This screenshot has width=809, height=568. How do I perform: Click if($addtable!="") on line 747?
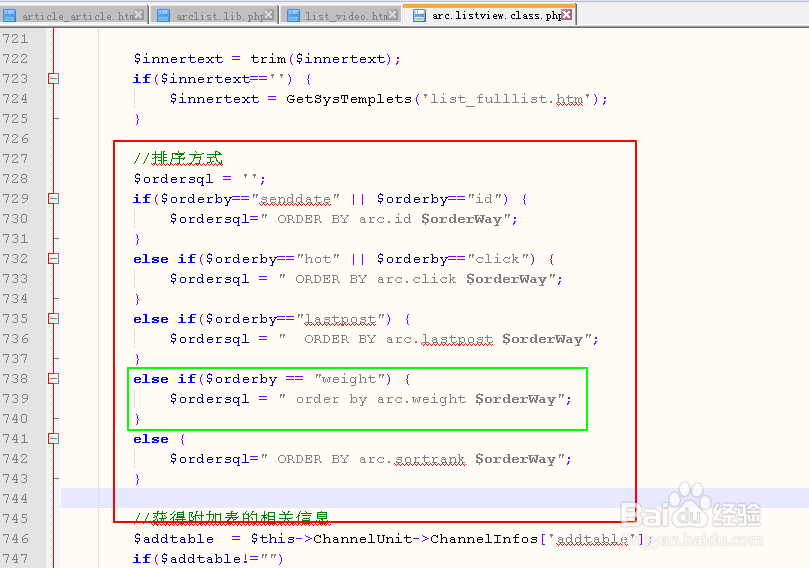point(208,559)
